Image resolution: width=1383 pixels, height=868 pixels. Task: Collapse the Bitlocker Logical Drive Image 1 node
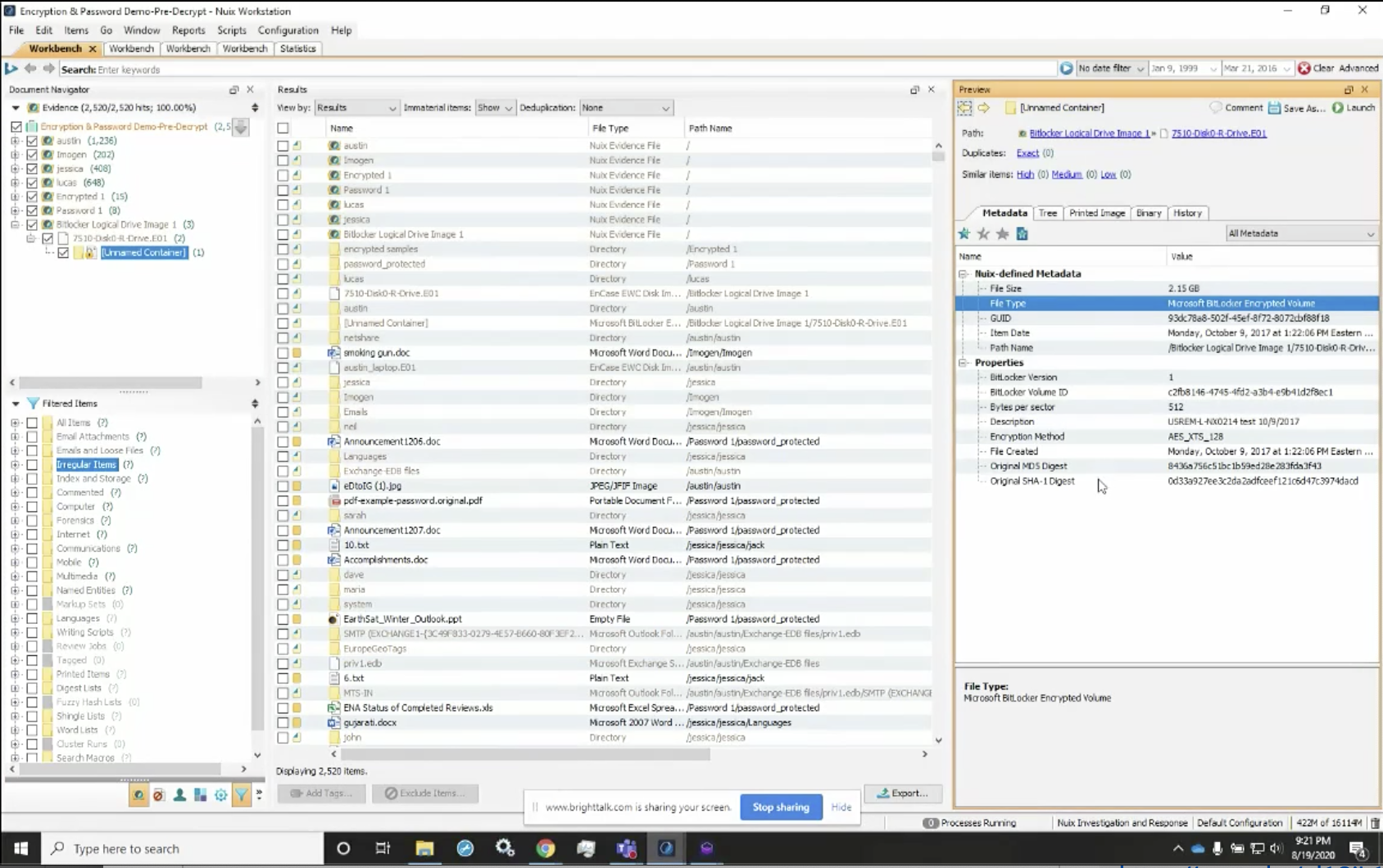pyautogui.click(x=15, y=224)
